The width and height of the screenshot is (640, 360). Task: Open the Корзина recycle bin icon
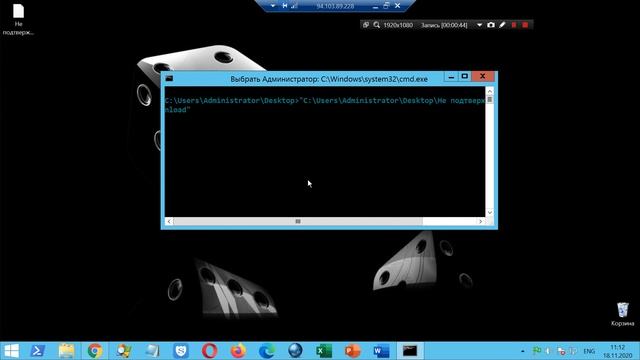[x=622, y=313]
